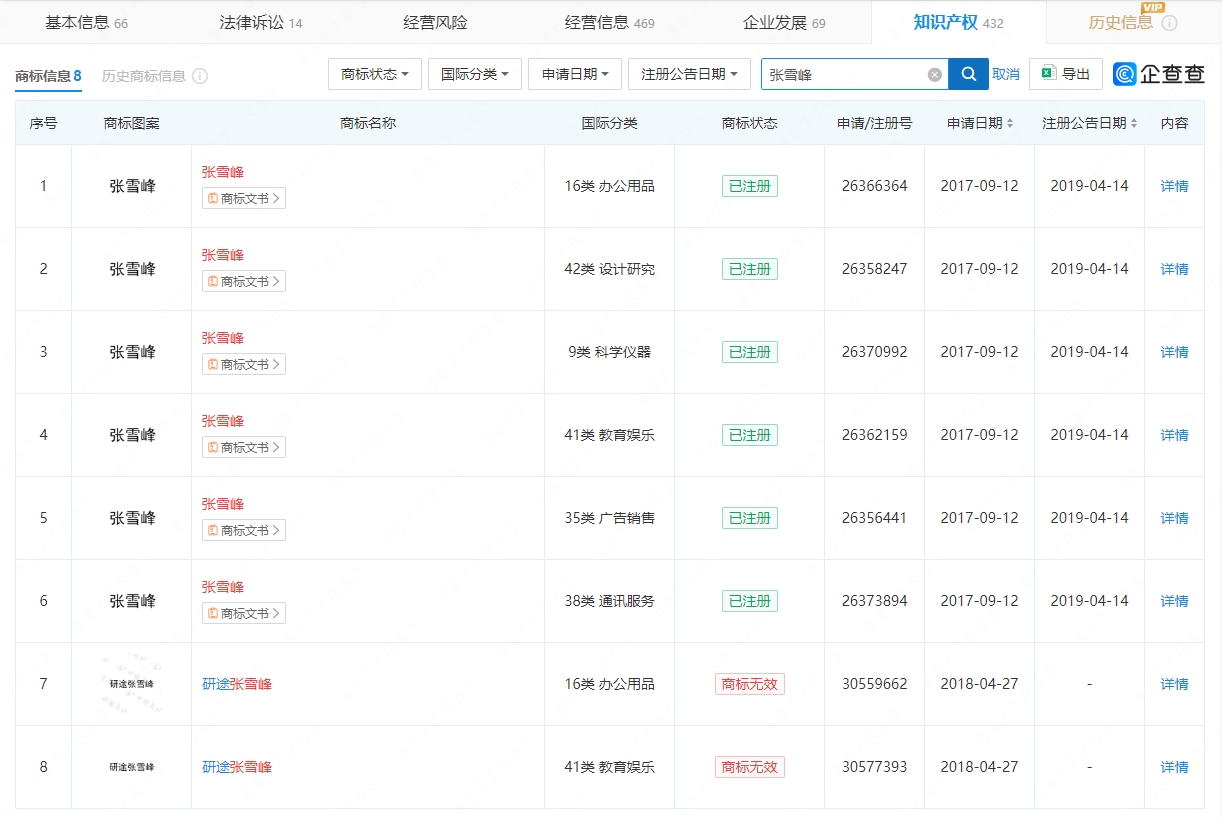Open 商标文书 for row 2
Screen dimensions: 1222x818
coord(244,281)
